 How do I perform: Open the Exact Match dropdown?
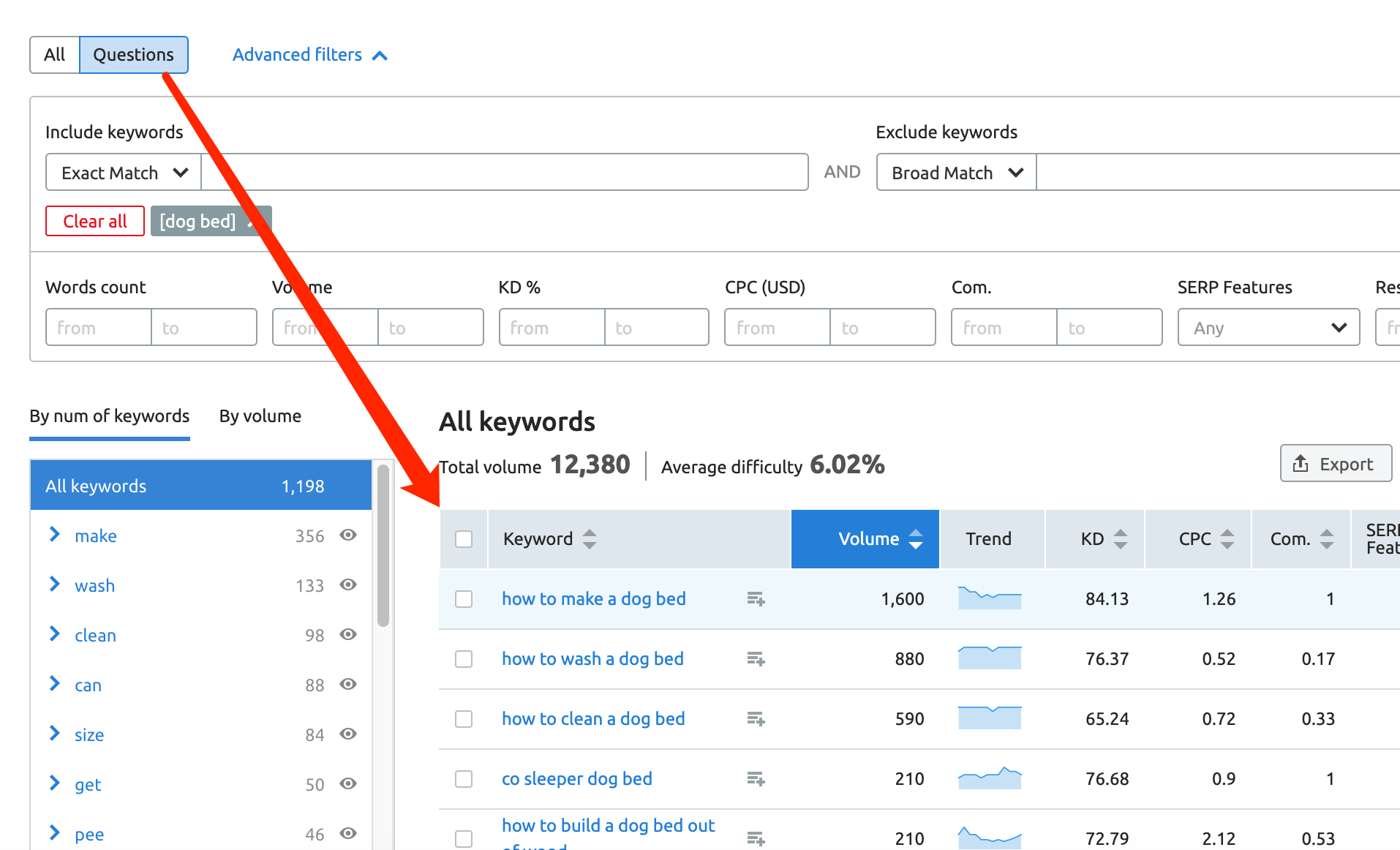124,173
